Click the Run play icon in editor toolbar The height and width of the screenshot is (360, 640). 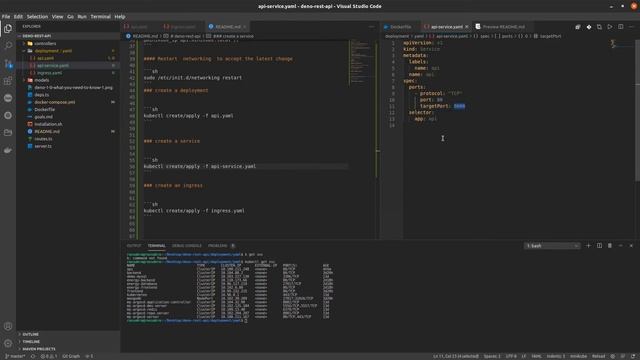pos(610,27)
